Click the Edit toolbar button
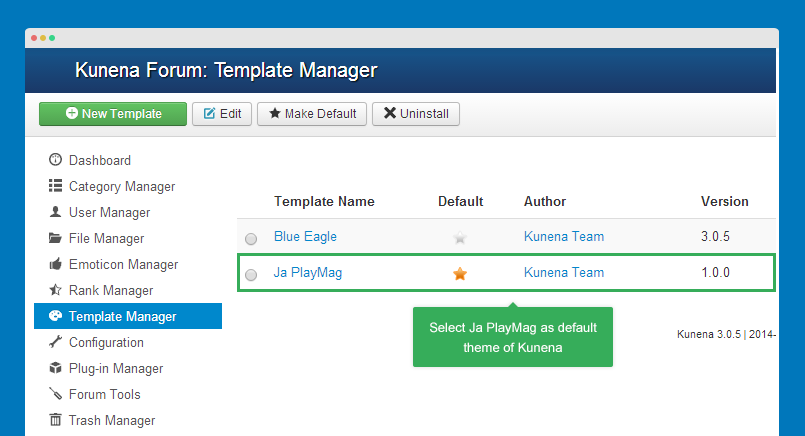This screenshot has height=436, width=805. click(222, 114)
